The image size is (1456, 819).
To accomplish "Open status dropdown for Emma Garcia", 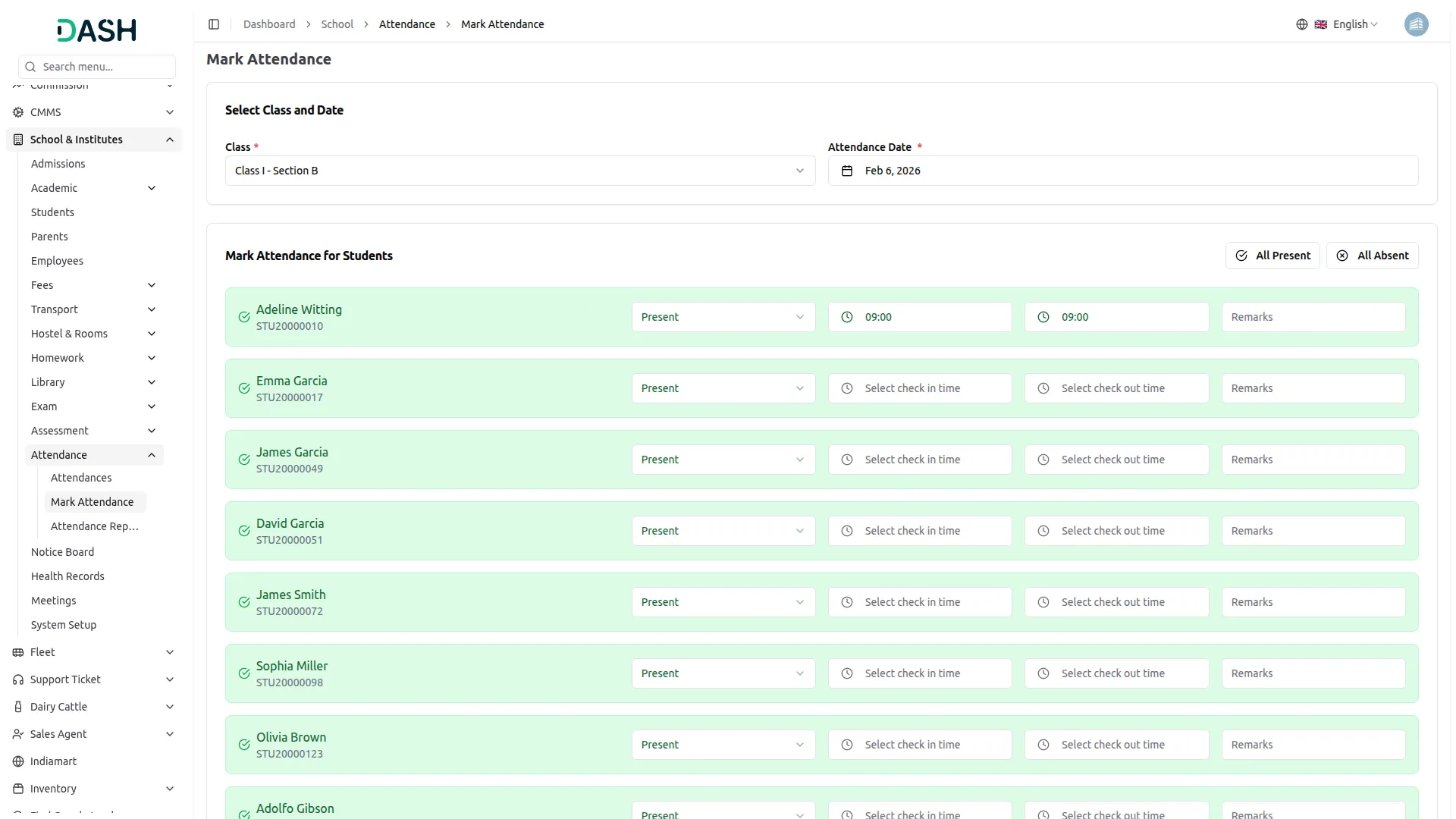I will click(723, 388).
